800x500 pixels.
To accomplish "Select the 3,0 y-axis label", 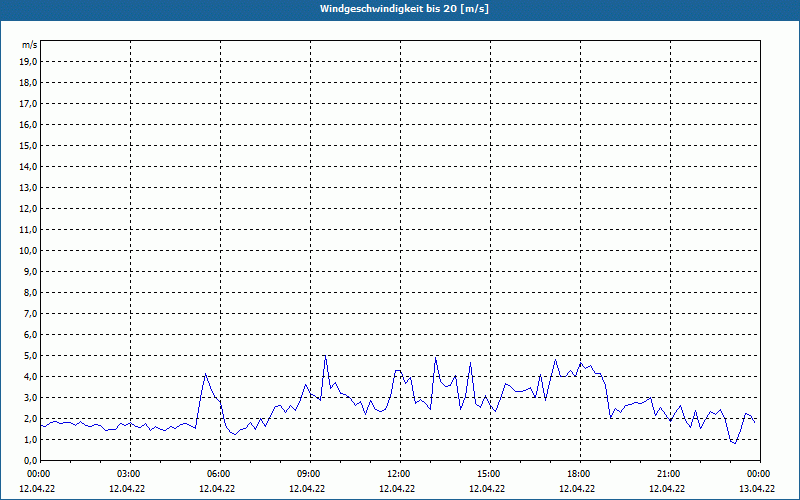I will point(30,397).
